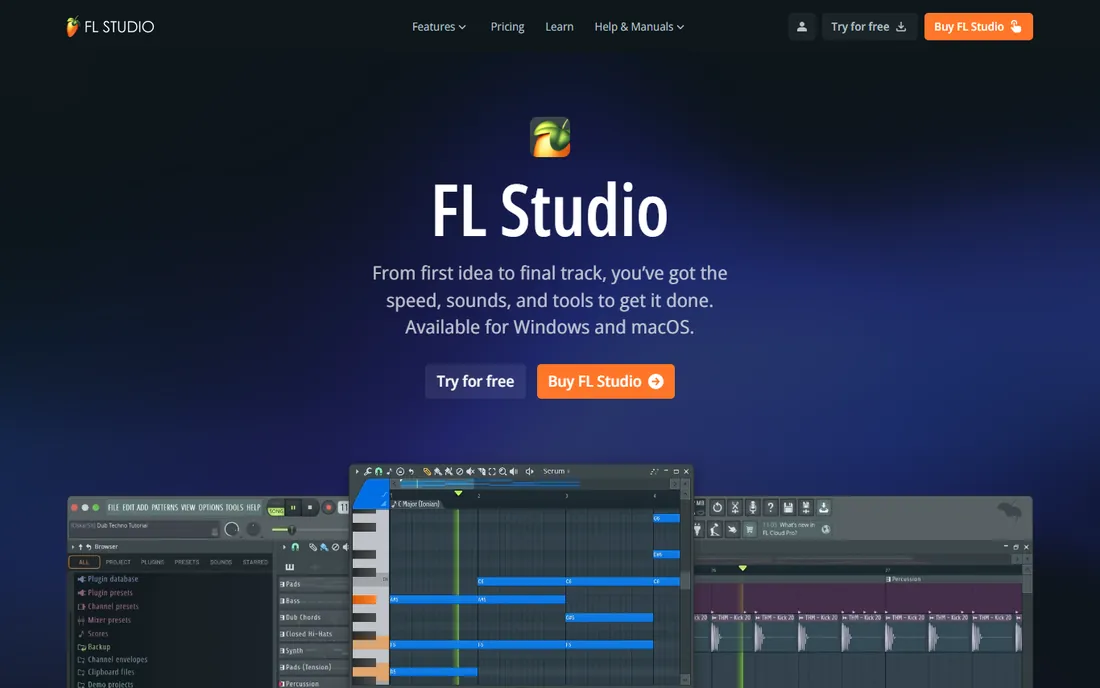Open the Scrum pattern selector dropdown
The height and width of the screenshot is (688, 1100).
click(x=556, y=471)
